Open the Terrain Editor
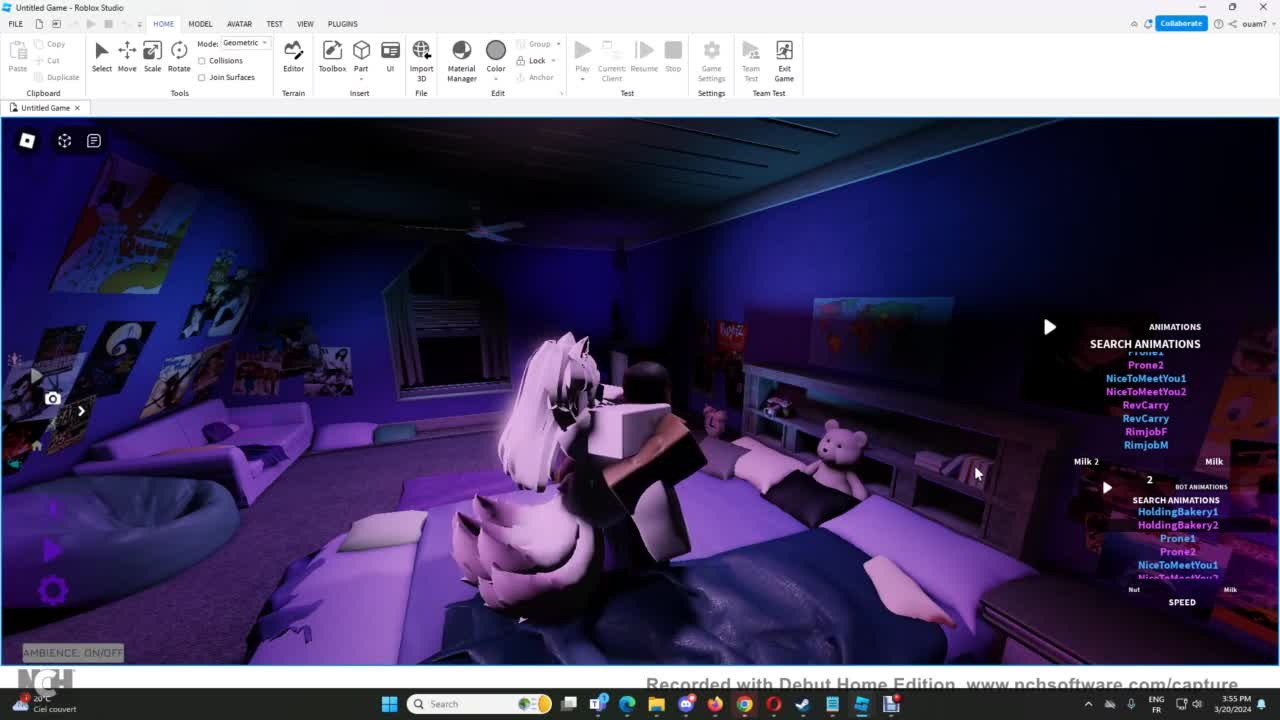 tap(293, 56)
